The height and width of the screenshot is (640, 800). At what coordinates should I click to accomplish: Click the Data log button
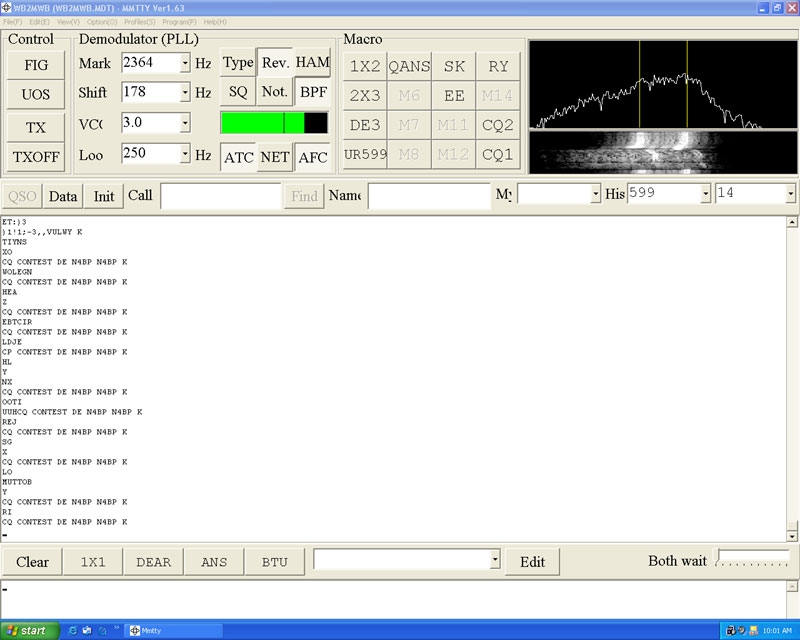point(63,196)
